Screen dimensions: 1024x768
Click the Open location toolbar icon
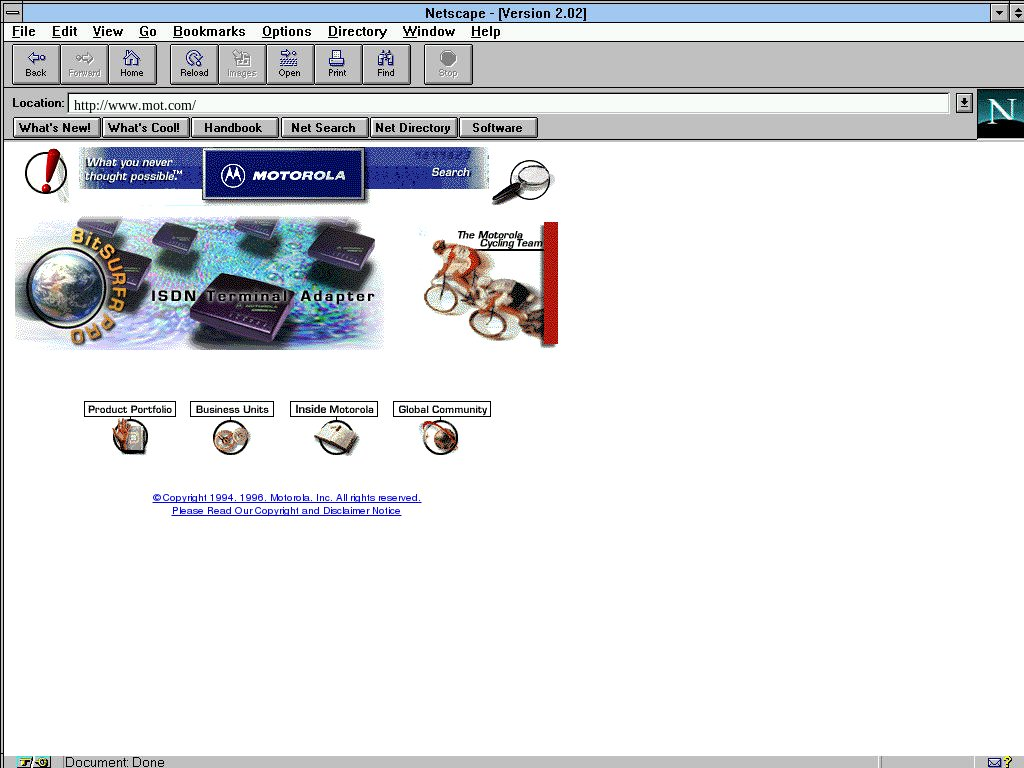[289, 64]
